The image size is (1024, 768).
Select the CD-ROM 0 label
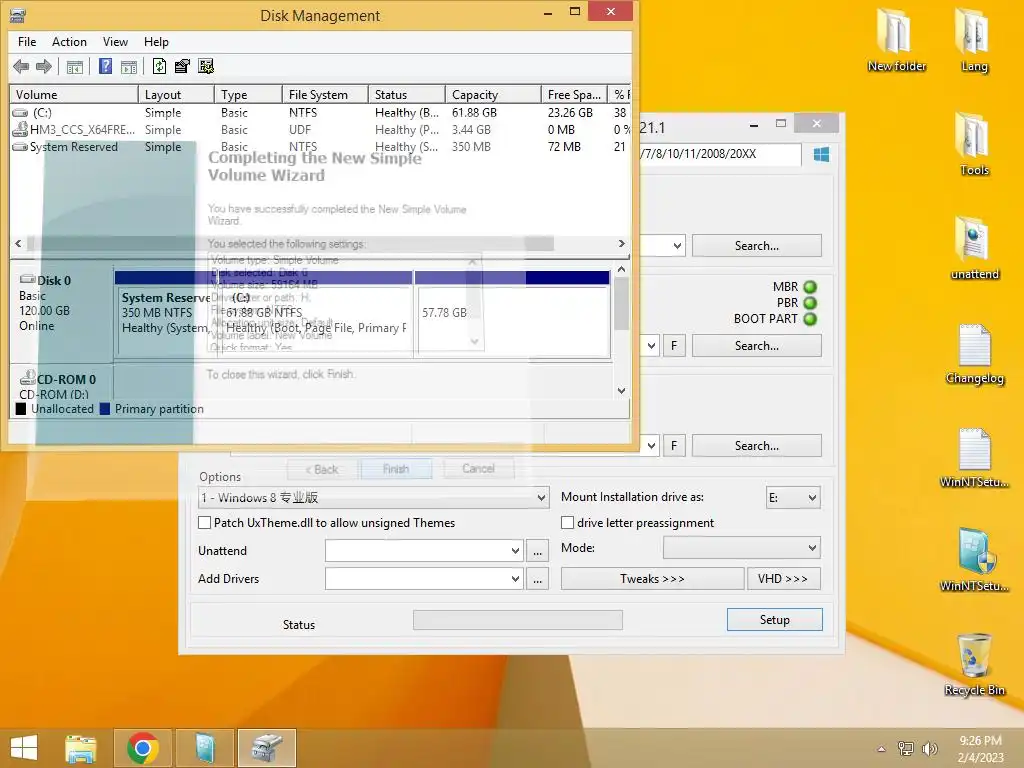[67, 379]
